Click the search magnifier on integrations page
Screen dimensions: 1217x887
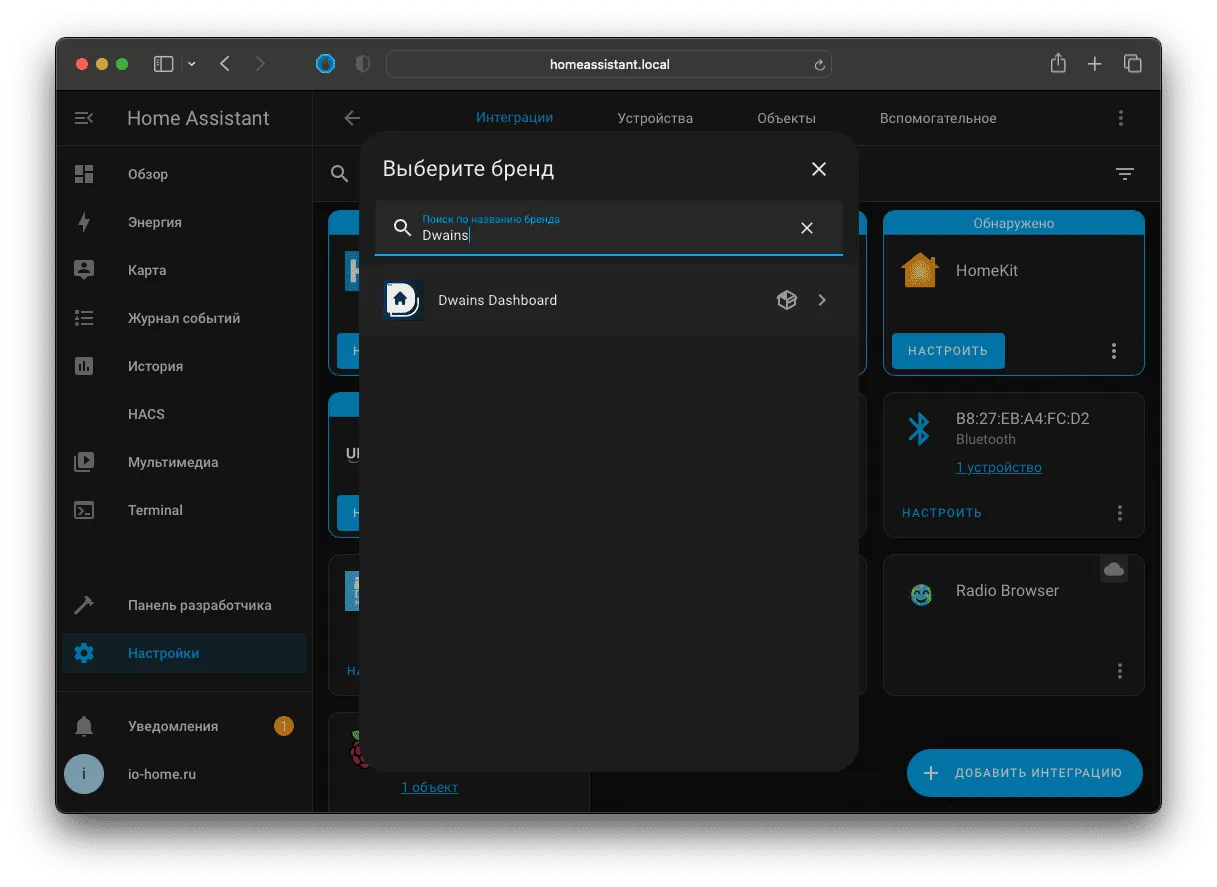[340, 174]
